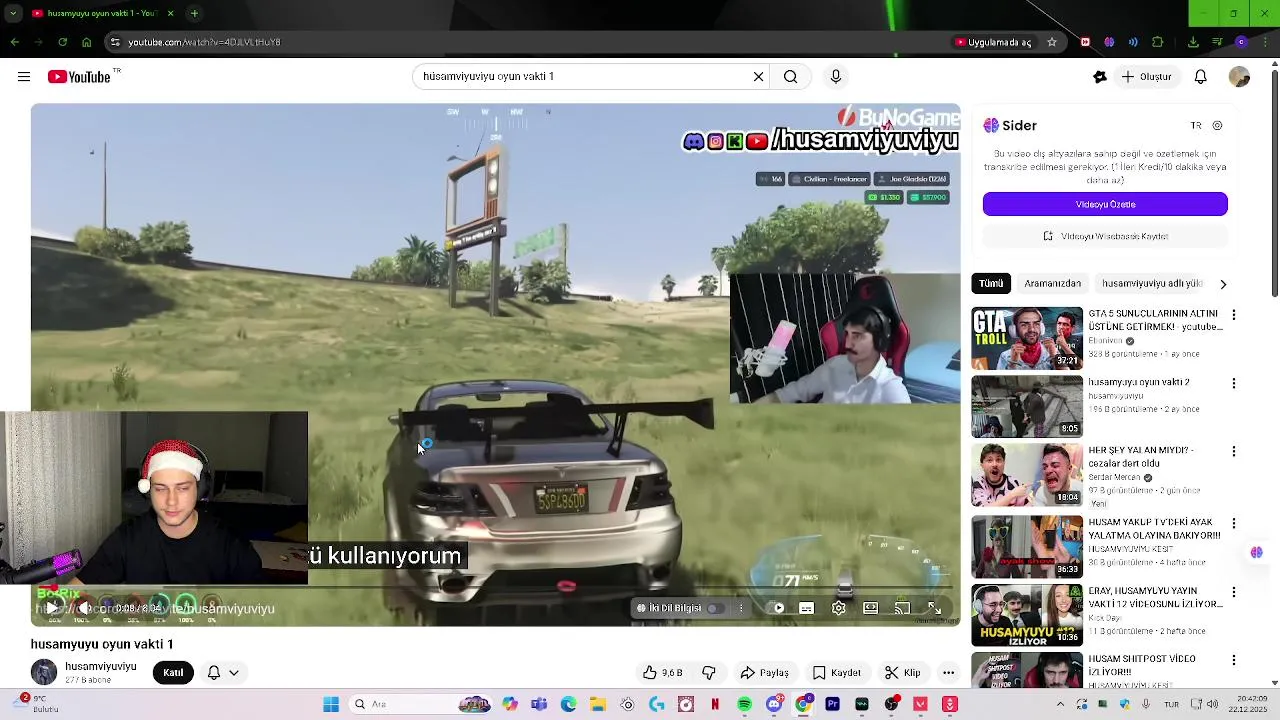Open player settings gear
Viewport: 1280px width, 720px height.
(839, 608)
